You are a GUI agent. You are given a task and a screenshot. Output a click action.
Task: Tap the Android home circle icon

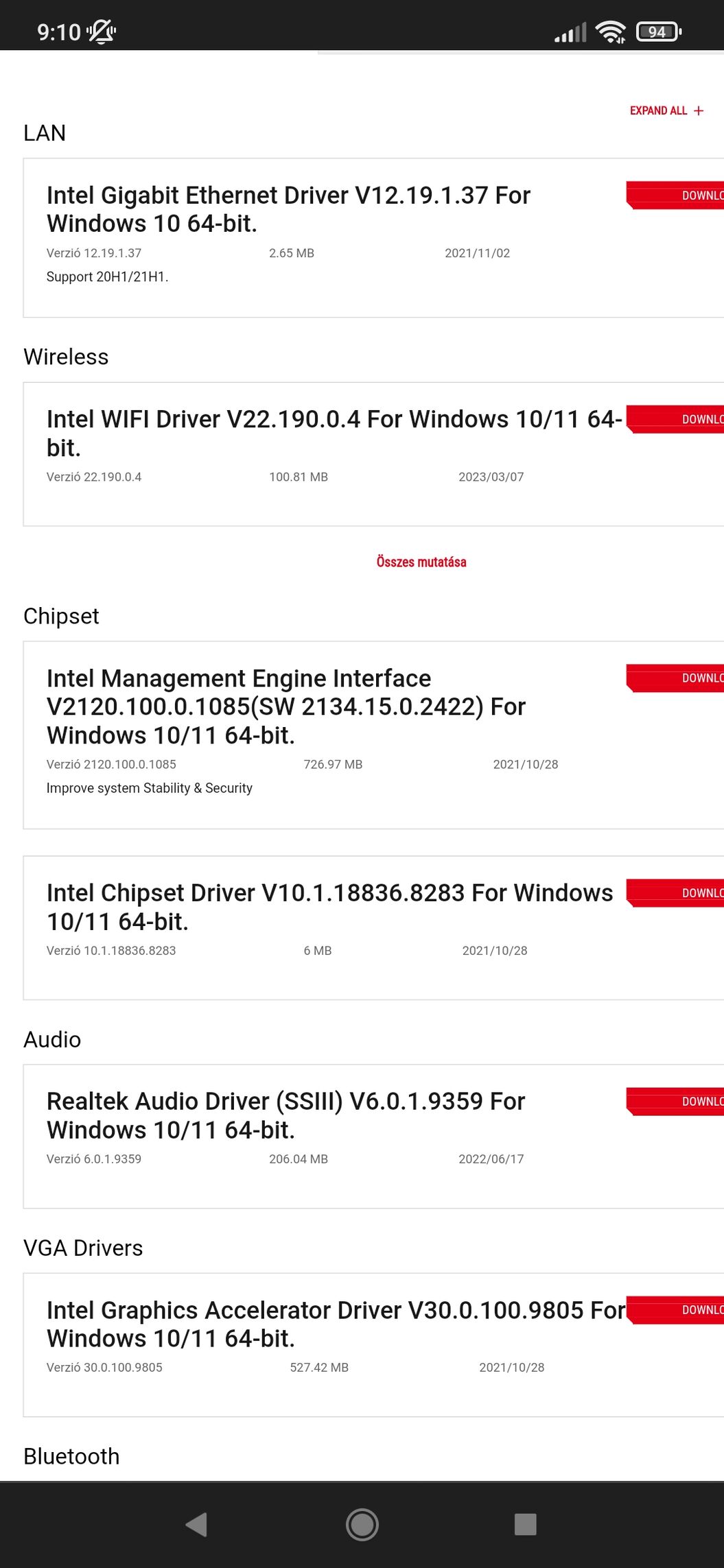pyautogui.click(x=362, y=1524)
